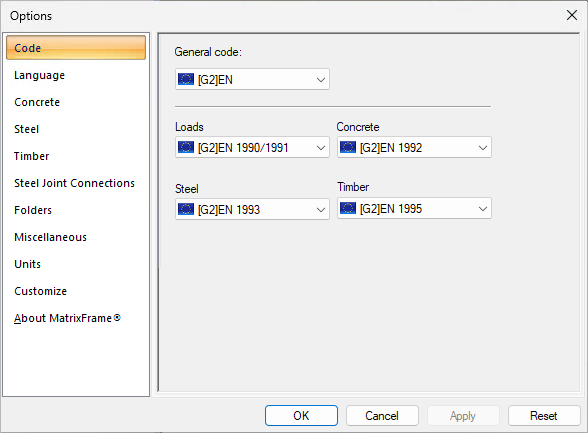This screenshot has height=433, width=588.
Task: Reset options to defaults
Action: pos(544,415)
